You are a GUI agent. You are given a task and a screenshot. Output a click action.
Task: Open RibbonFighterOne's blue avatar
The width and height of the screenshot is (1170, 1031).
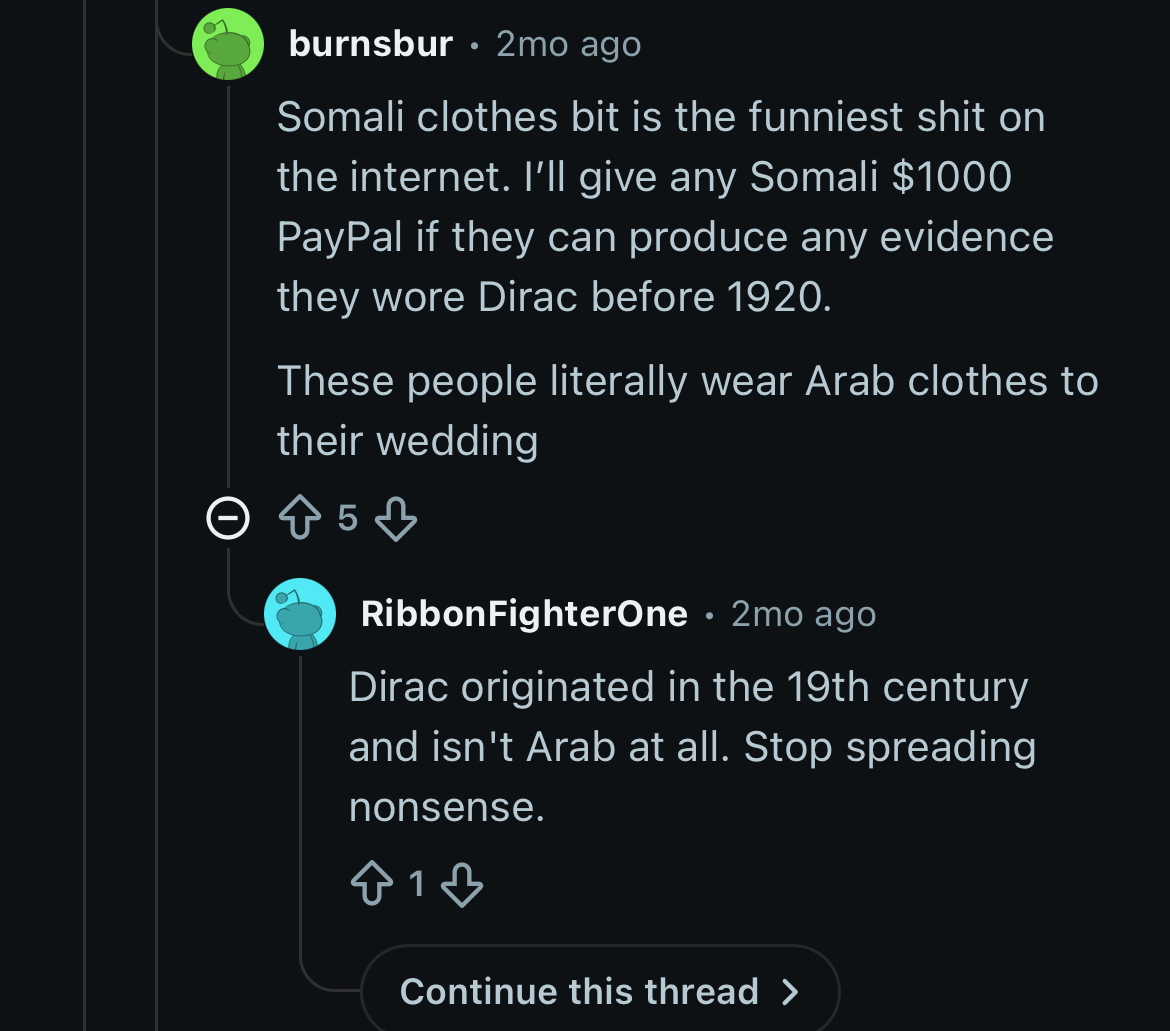pos(299,613)
